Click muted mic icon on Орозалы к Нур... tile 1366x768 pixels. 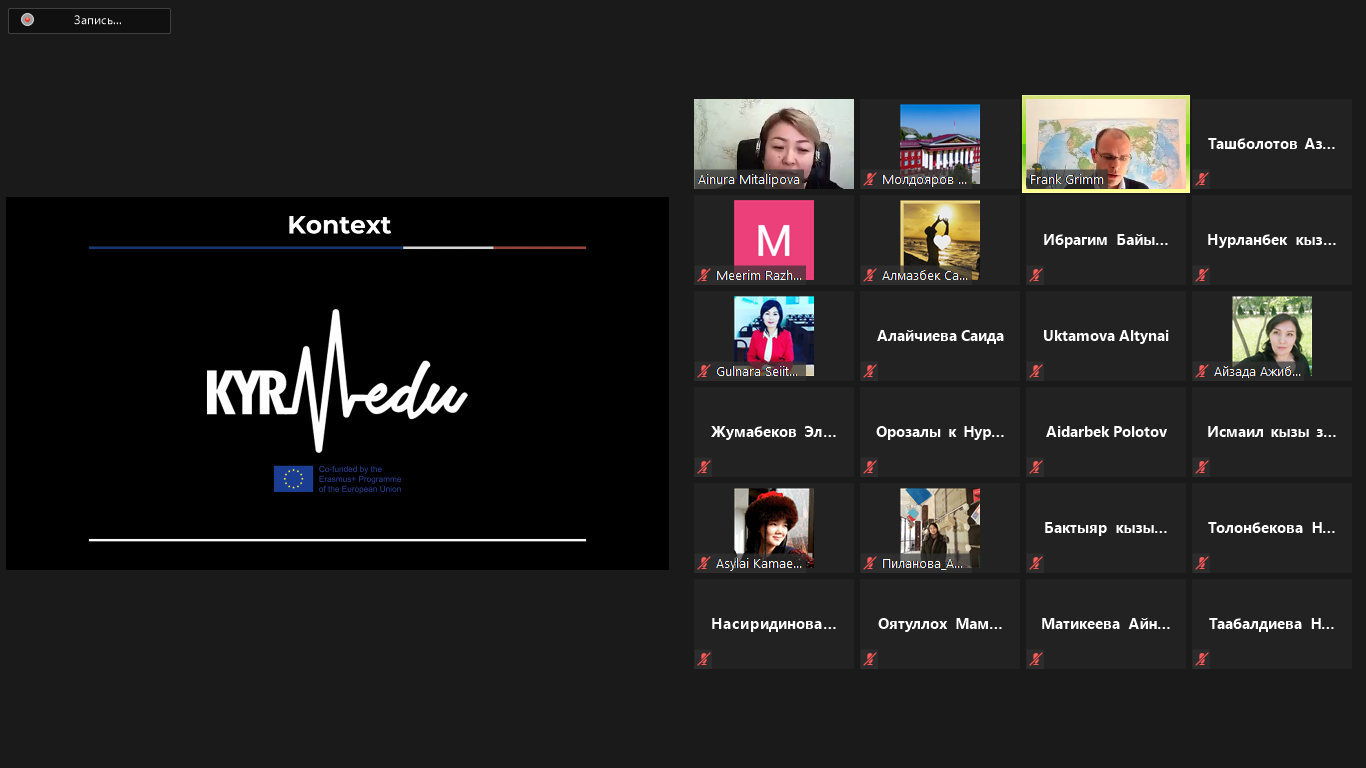(870, 468)
